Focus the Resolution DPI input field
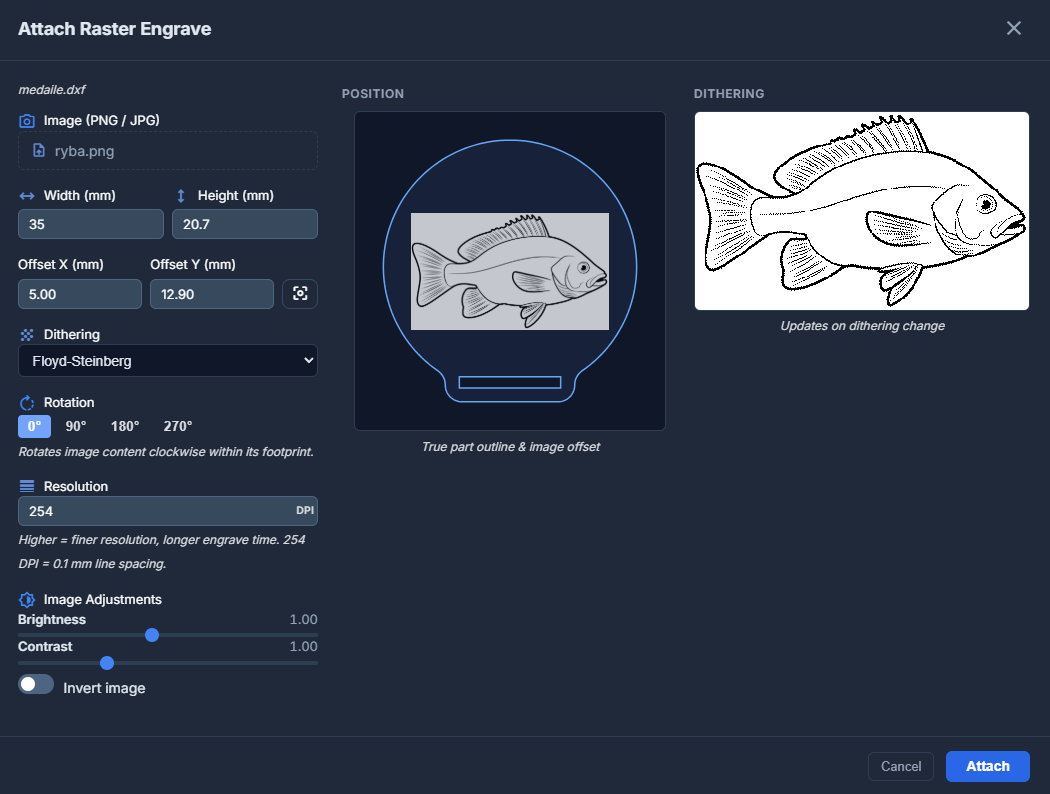This screenshot has width=1050, height=794. [x=155, y=511]
